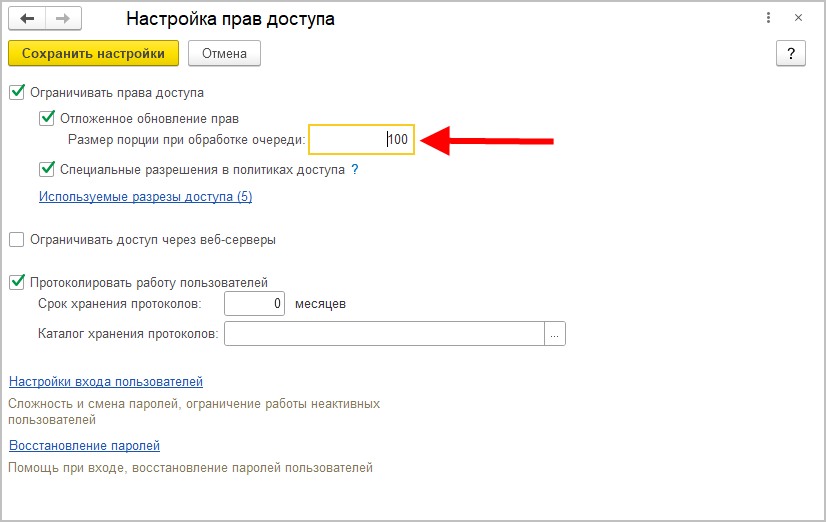Screen dimensions: 826x522
Task: Enable 'Ограничивать доступ через веб-серверы' checkbox
Action: tap(16, 240)
